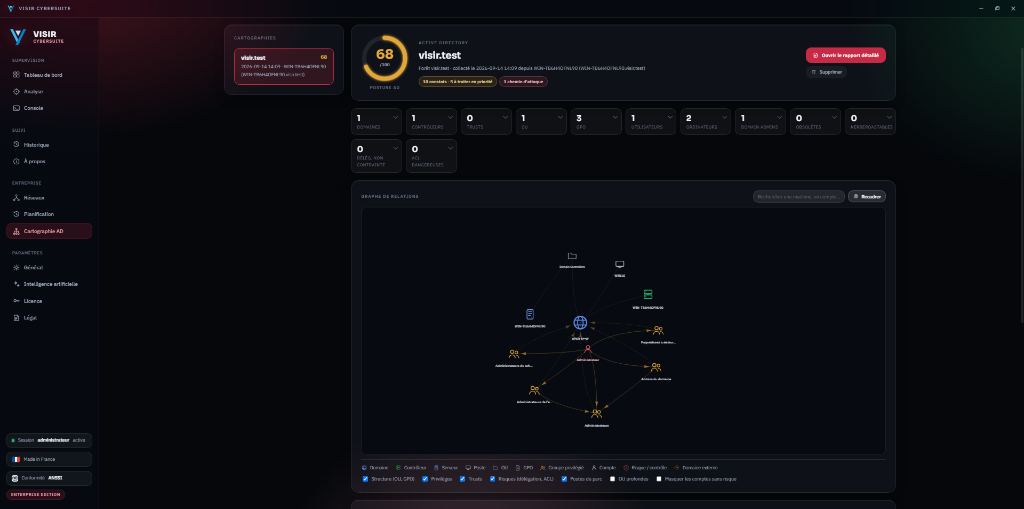Expand the Domaines stat card
1024x509 pixels.
click(376, 122)
